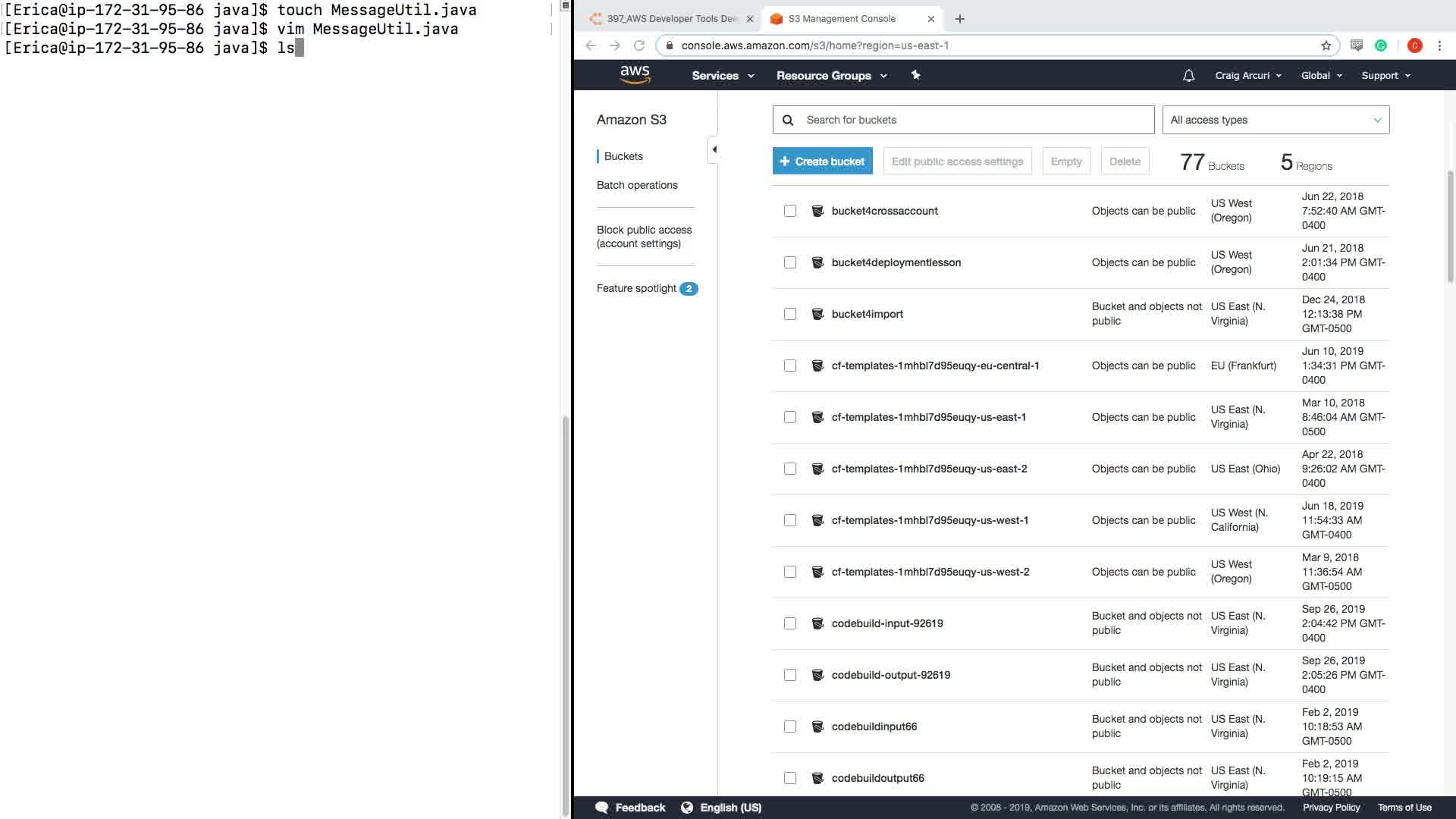Open the notifications bell icon
Screen dimensions: 1456x819
(1188, 76)
